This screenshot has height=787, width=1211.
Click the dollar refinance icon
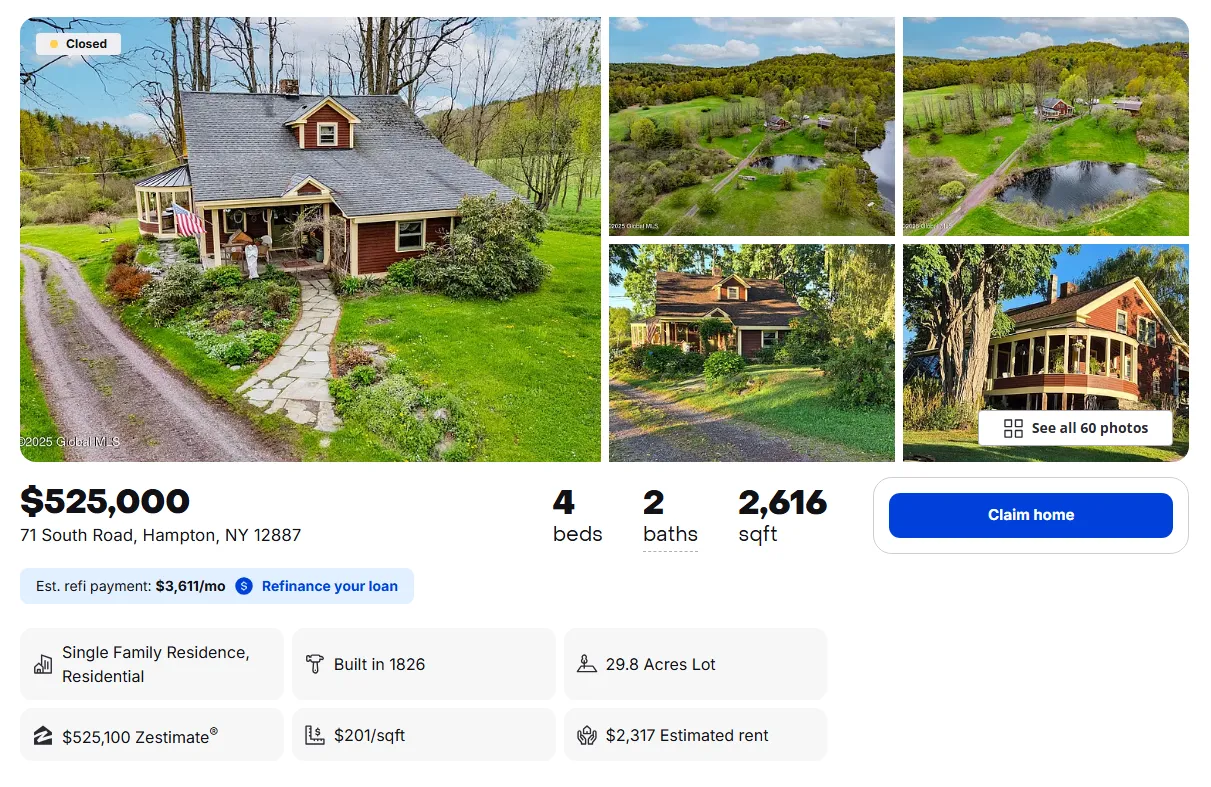point(244,586)
